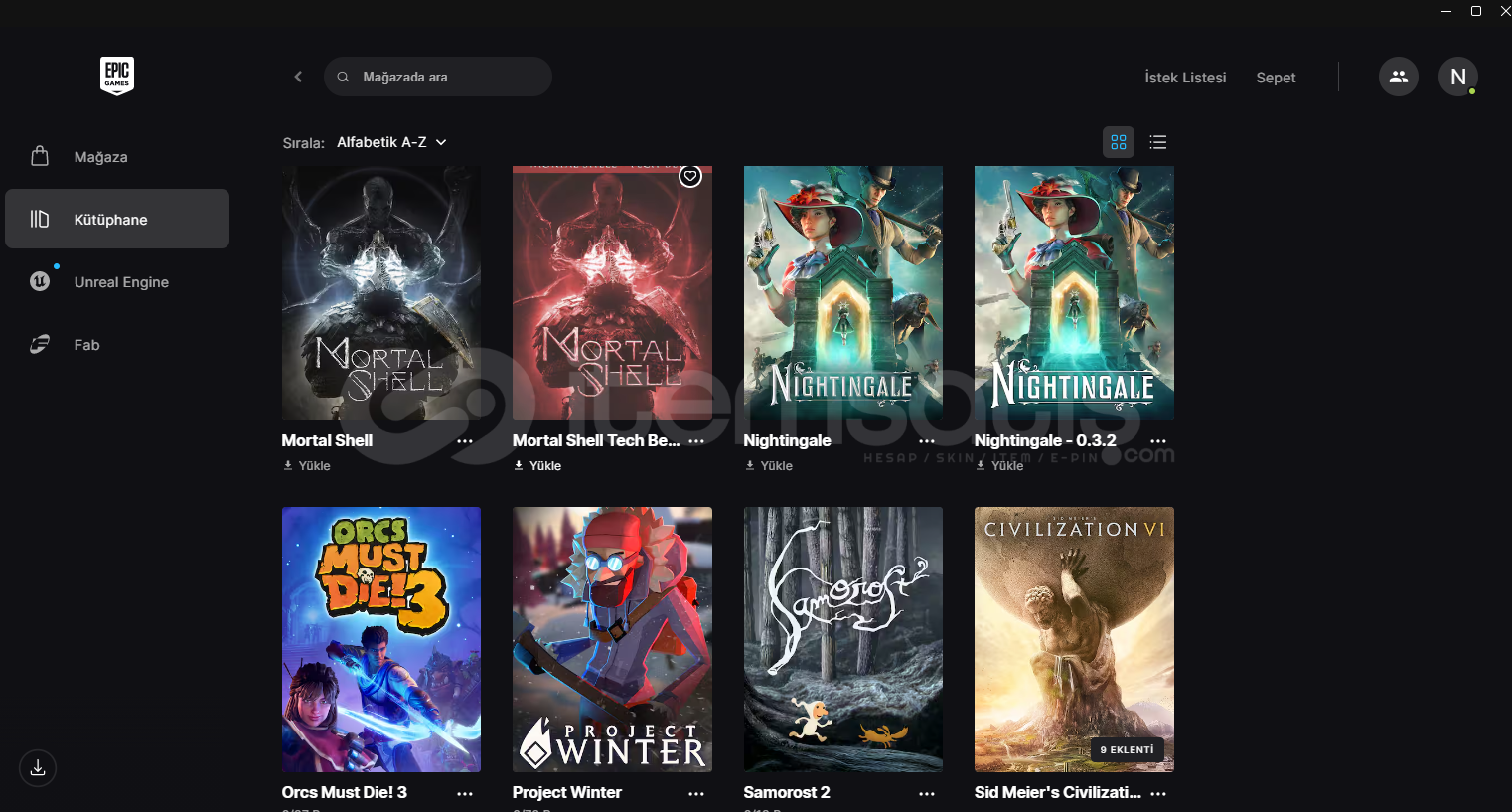The width and height of the screenshot is (1512, 812).
Task: Click the 9 EKLENTİ add-ons badge
Action: click(x=1128, y=749)
